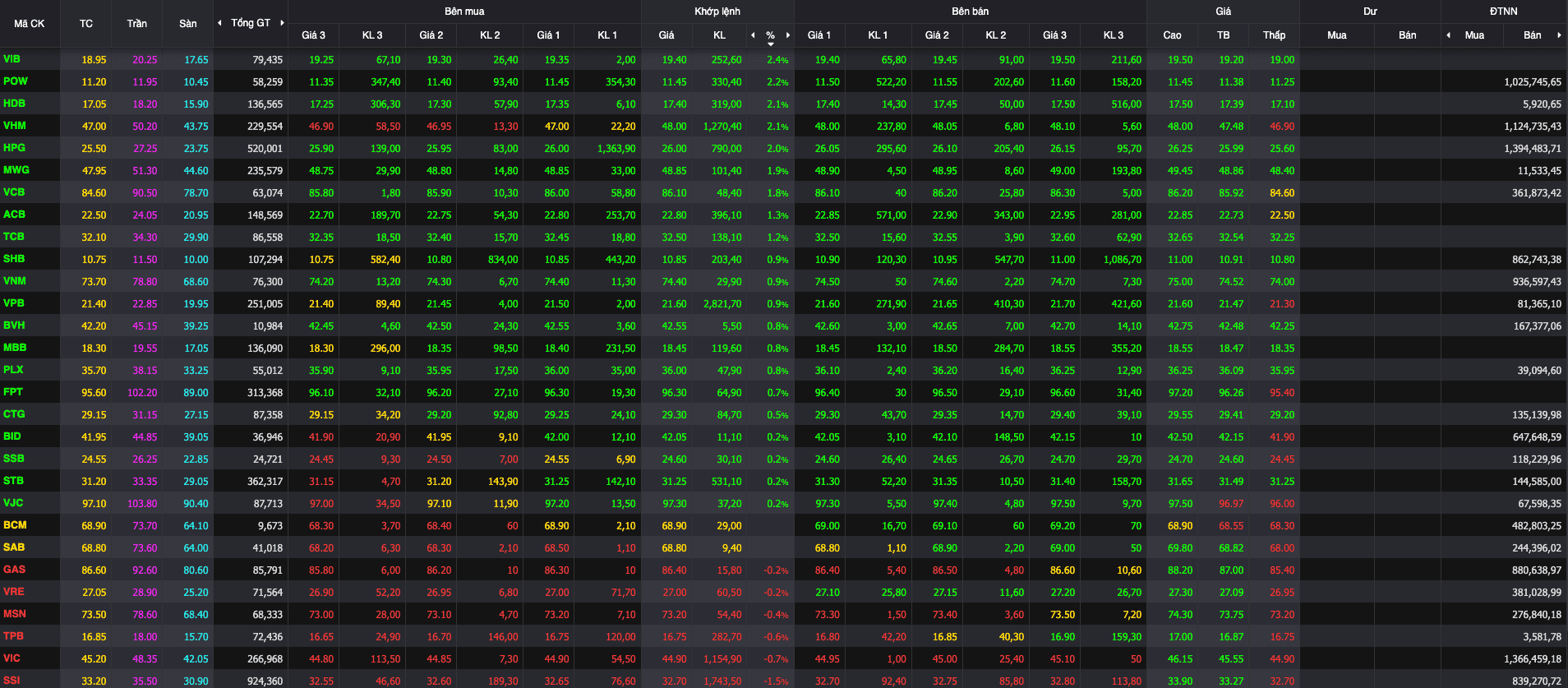
Task: Select the Giá 3 header under Bên mua
Action: 313,35
